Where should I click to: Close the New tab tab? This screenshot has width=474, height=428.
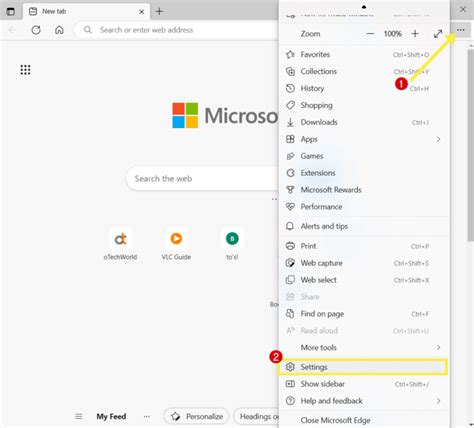tap(142, 12)
